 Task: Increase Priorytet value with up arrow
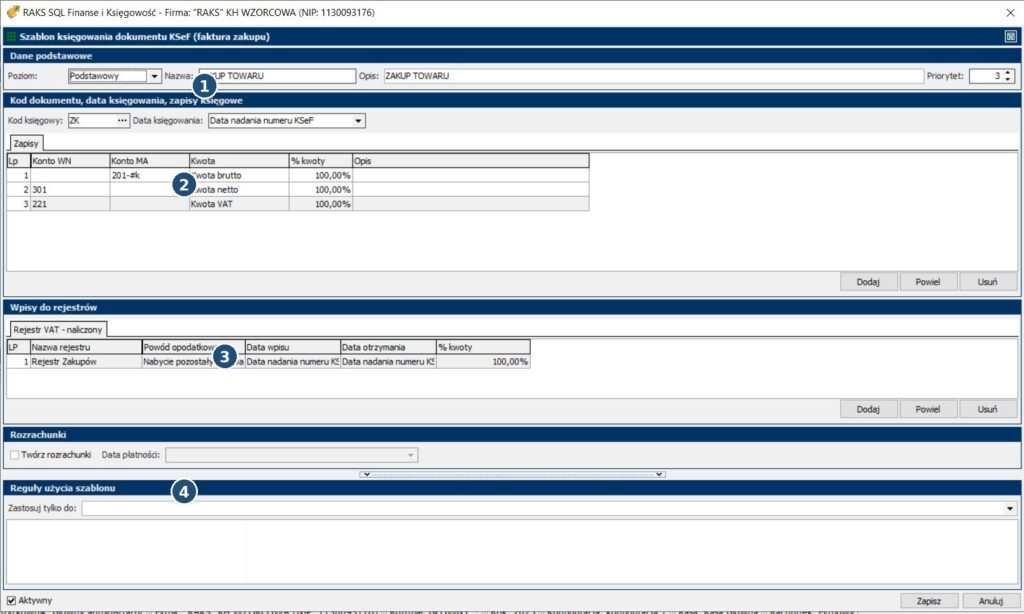tap(1008, 72)
